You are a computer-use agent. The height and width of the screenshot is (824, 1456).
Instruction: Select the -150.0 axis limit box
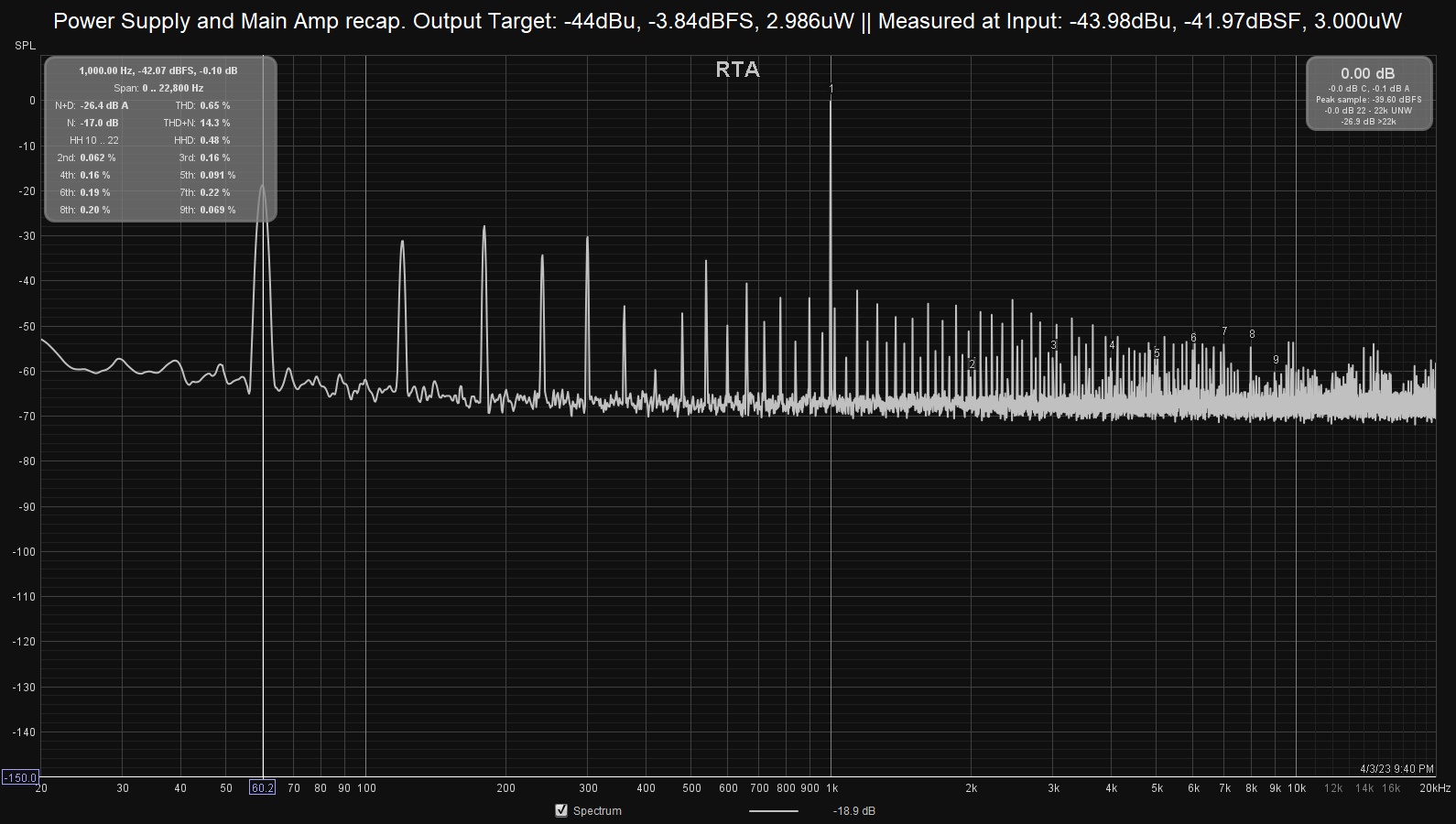(20, 777)
